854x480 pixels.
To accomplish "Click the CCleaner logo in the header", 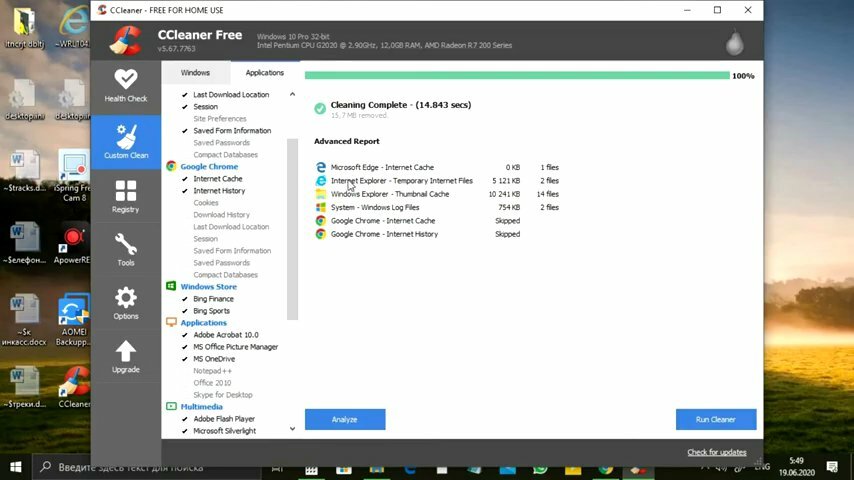I will pos(126,41).
